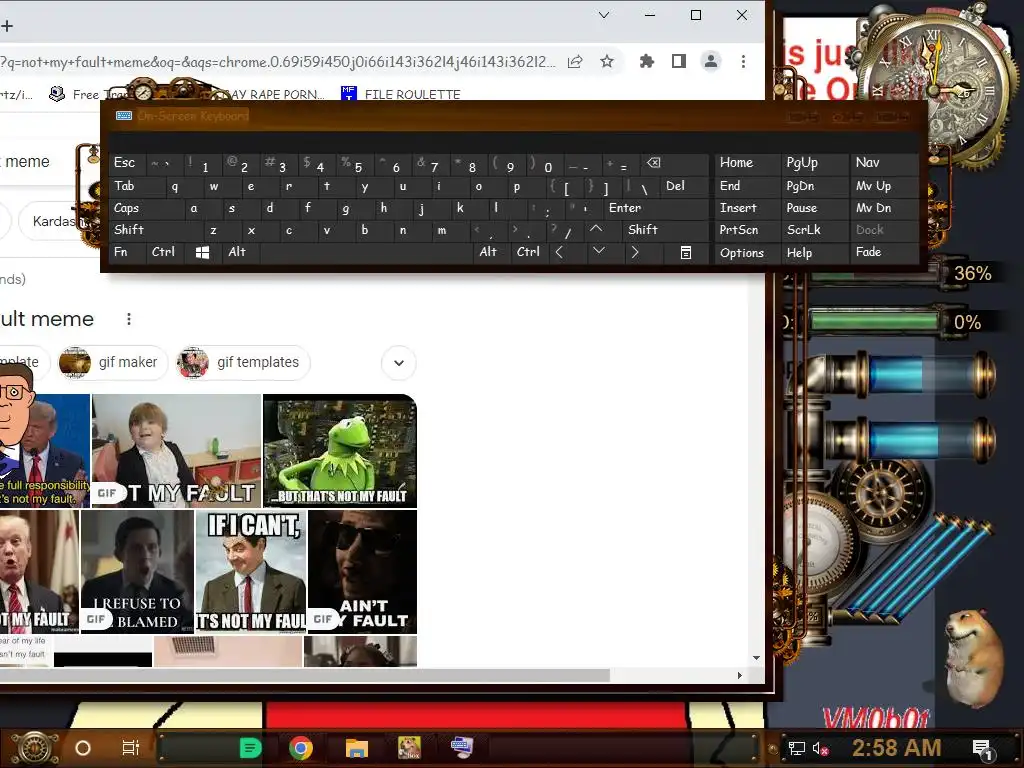The width and height of the screenshot is (1024, 768).
Task: Expand the Chrome tab search chevron
Action: pyautogui.click(x=604, y=15)
